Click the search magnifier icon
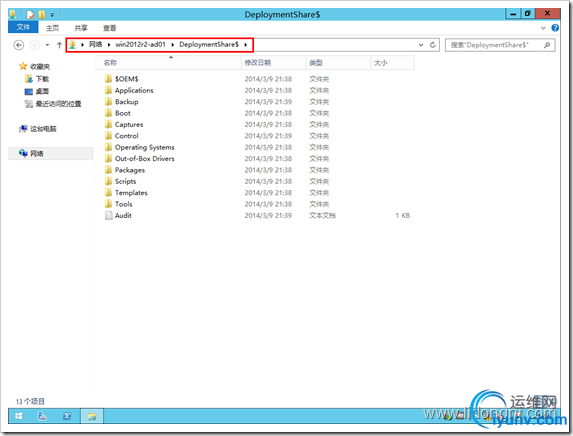 [547, 45]
